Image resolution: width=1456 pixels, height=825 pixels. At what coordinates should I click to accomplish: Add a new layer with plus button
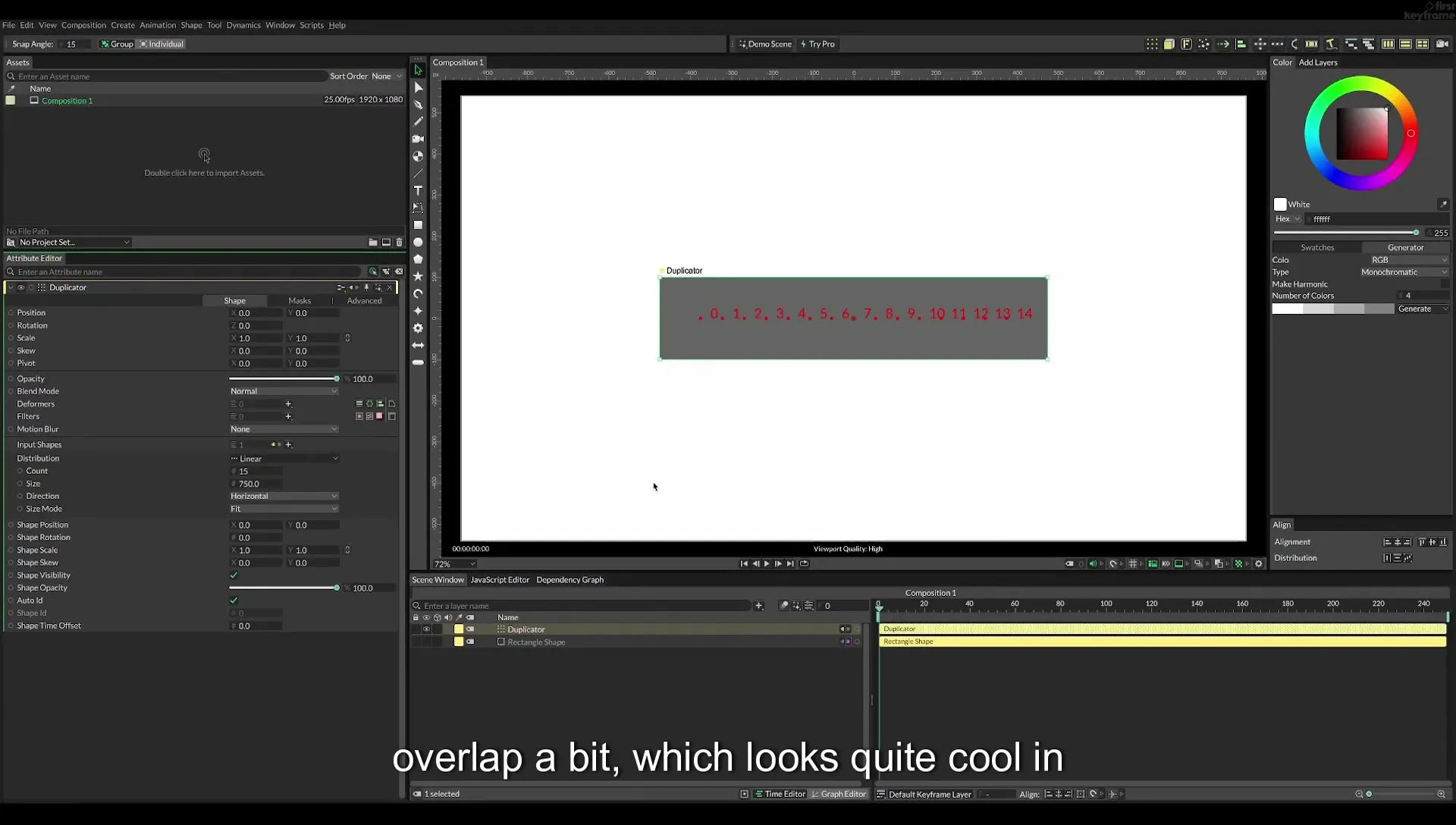[x=759, y=606]
